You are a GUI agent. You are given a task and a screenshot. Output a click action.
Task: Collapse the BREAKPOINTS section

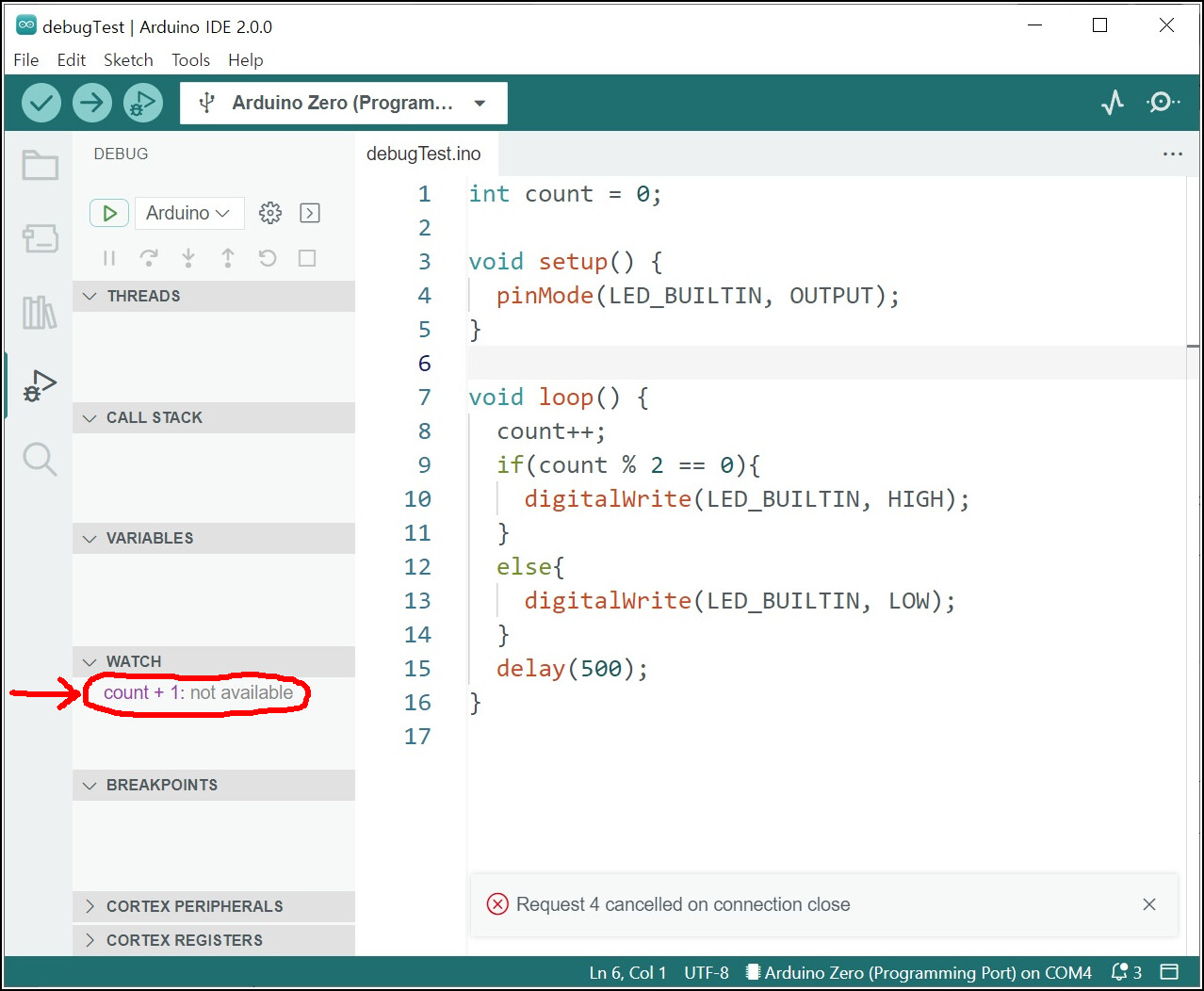click(x=214, y=785)
